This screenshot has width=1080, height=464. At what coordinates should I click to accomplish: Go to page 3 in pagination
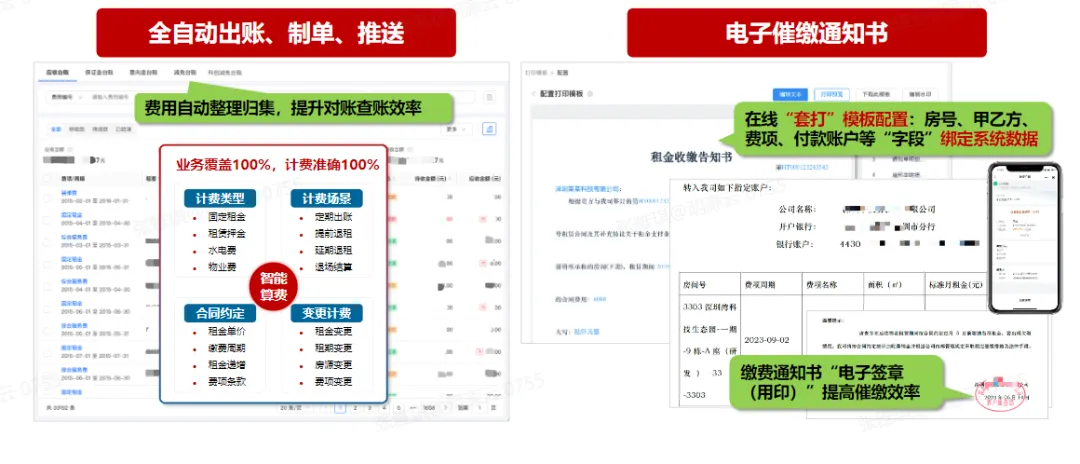coord(370,408)
